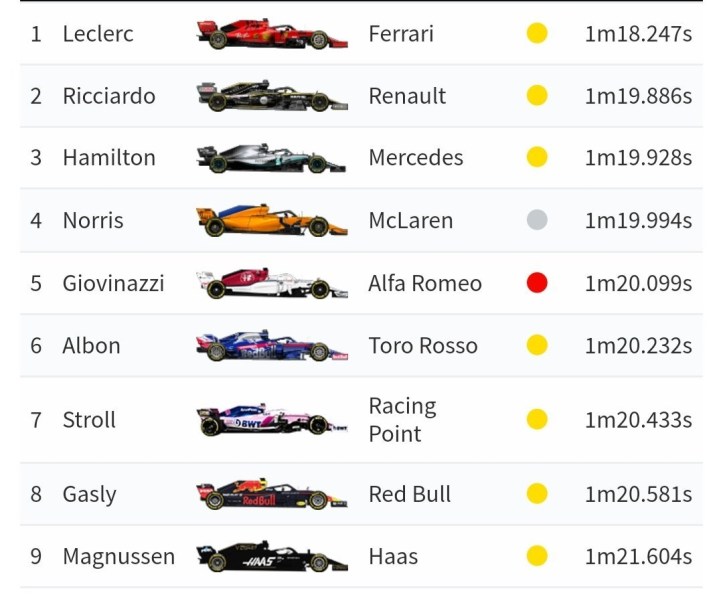Click Leclerc's lap time 1m18.247s
The width and height of the screenshot is (723, 605).
click(638, 34)
